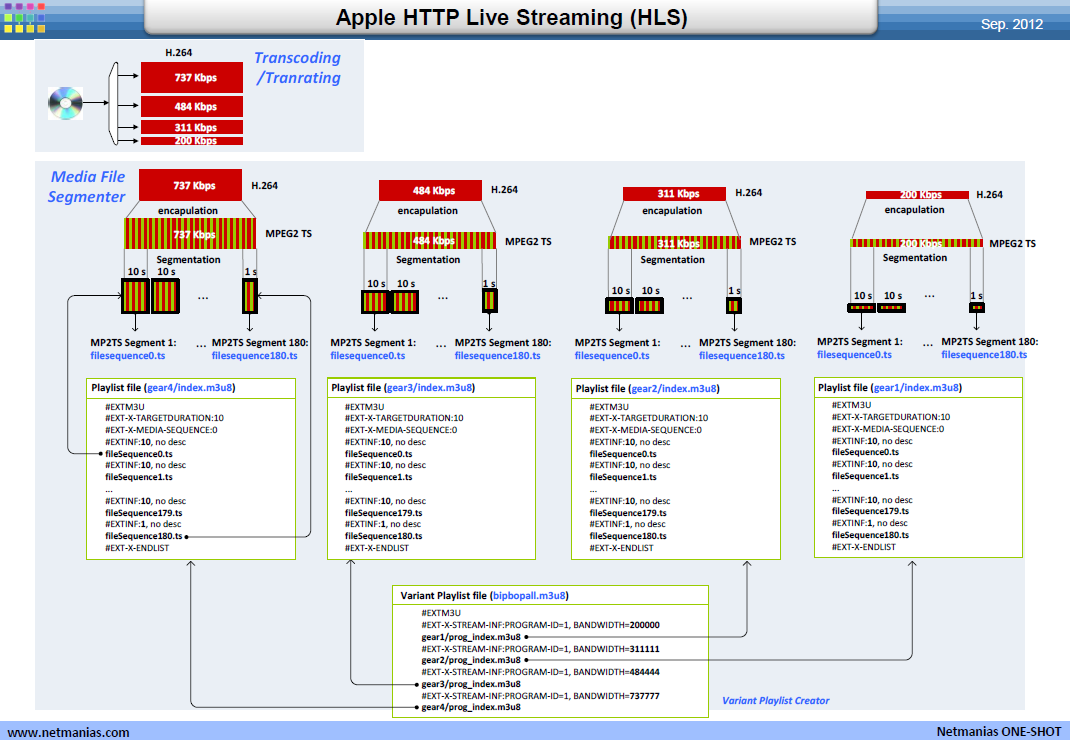This screenshot has height=740, width=1070.
Task: Click fileSequence180.ts in the gear4 playlist
Action: [x=143, y=537]
